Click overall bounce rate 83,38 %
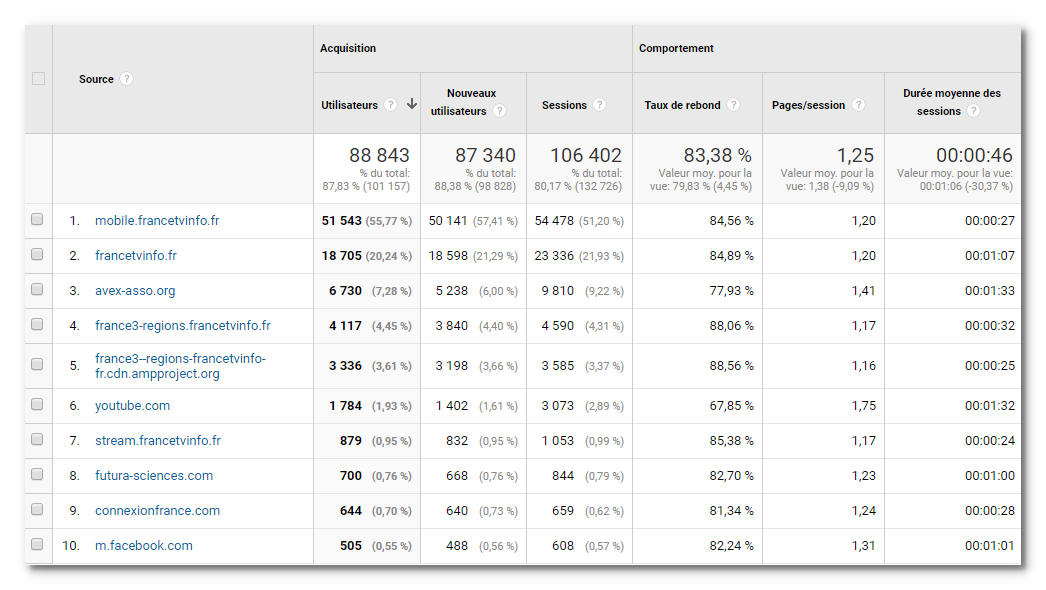This screenshot has height=590, width=1046. pyautogui.click(x=717, y=155)
